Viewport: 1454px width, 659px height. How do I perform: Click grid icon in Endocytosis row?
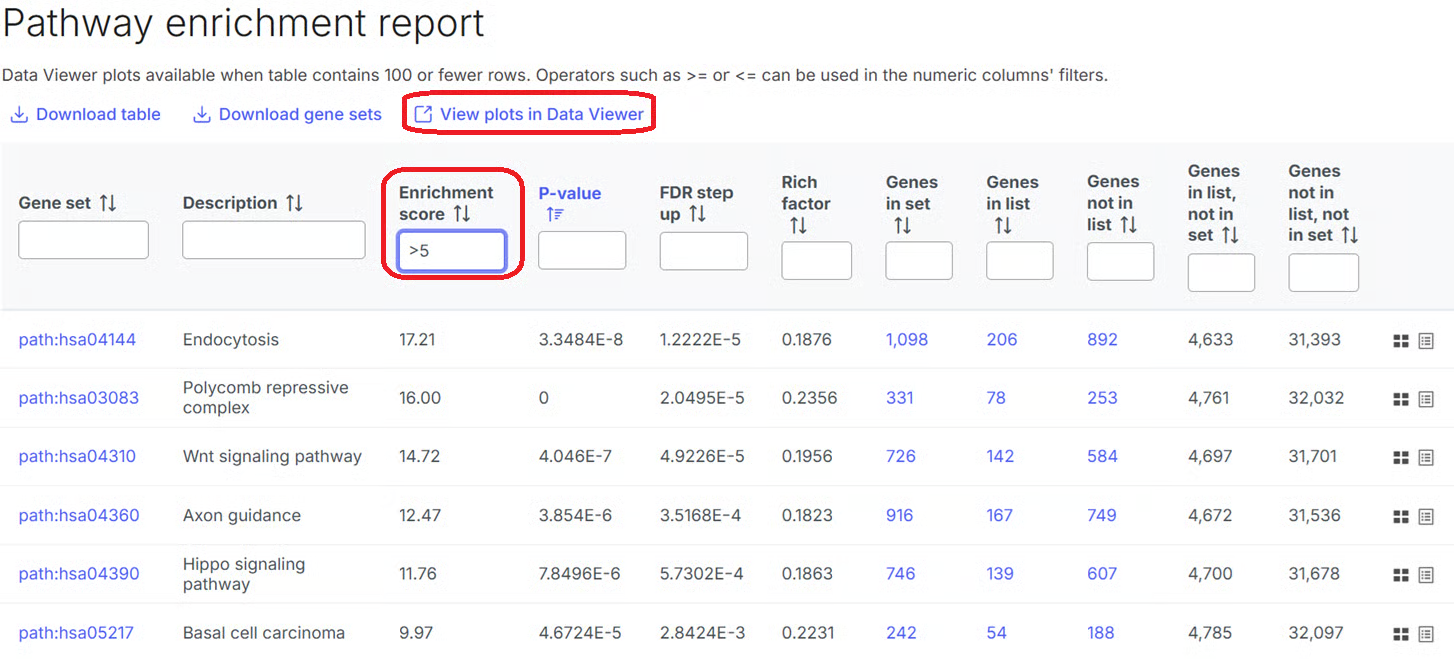click(1401, 341)
